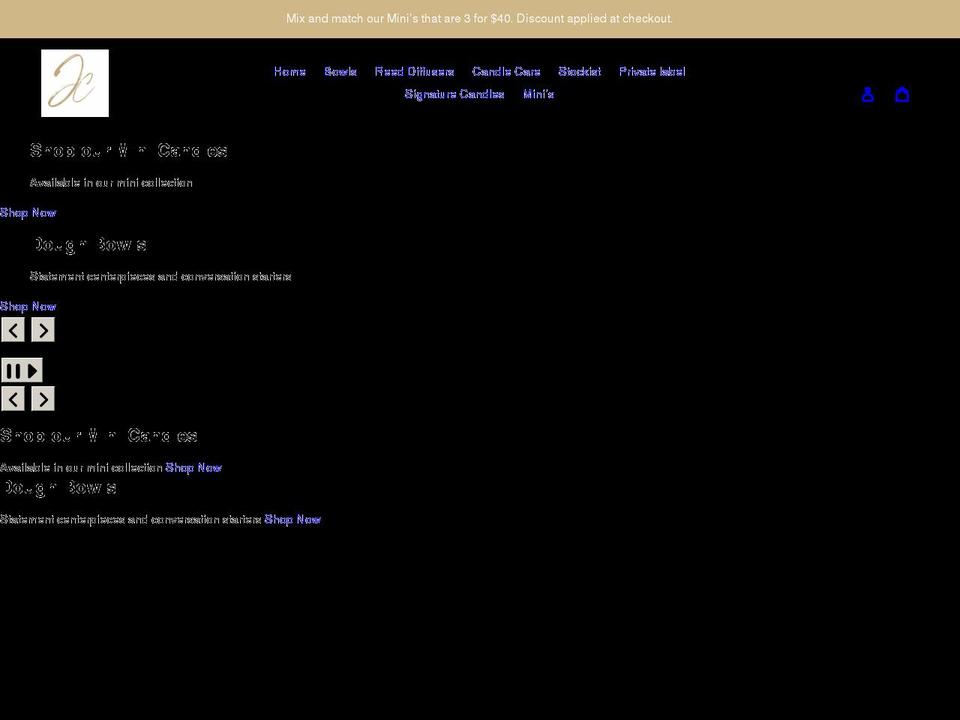
Task: Select Home in the navigation
Action: tap(289, 71)
